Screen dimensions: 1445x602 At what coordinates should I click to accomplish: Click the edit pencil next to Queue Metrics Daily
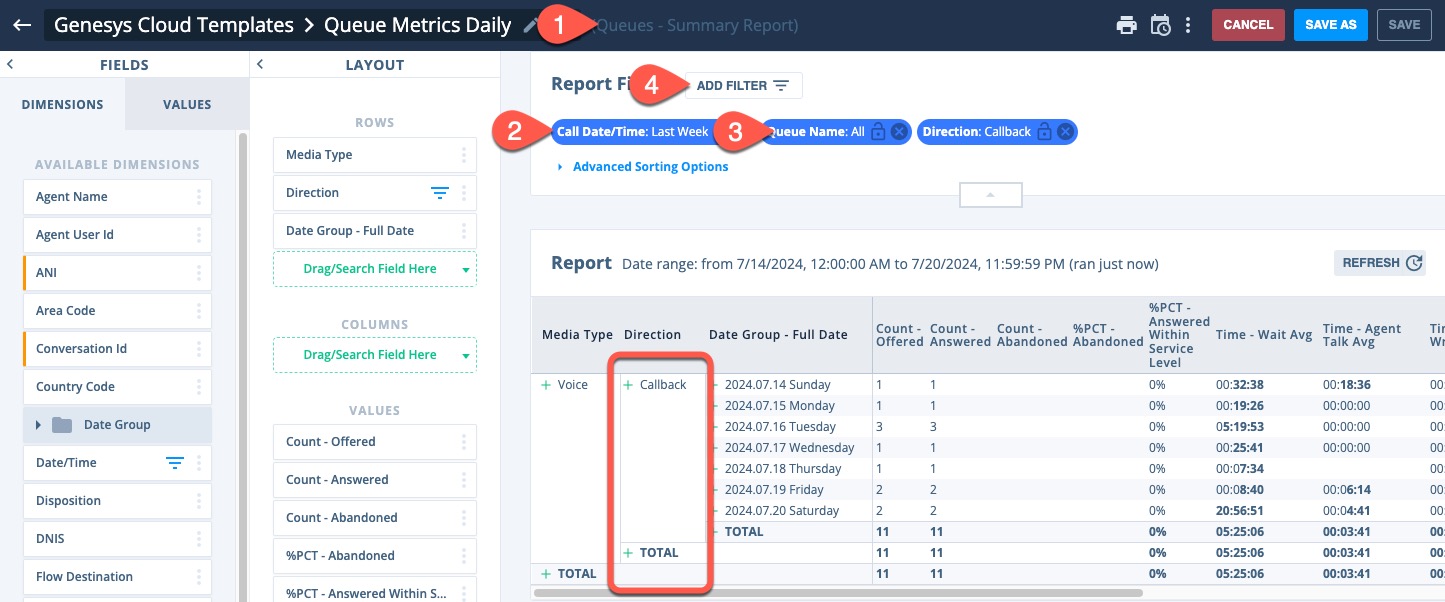coord(529,24)
